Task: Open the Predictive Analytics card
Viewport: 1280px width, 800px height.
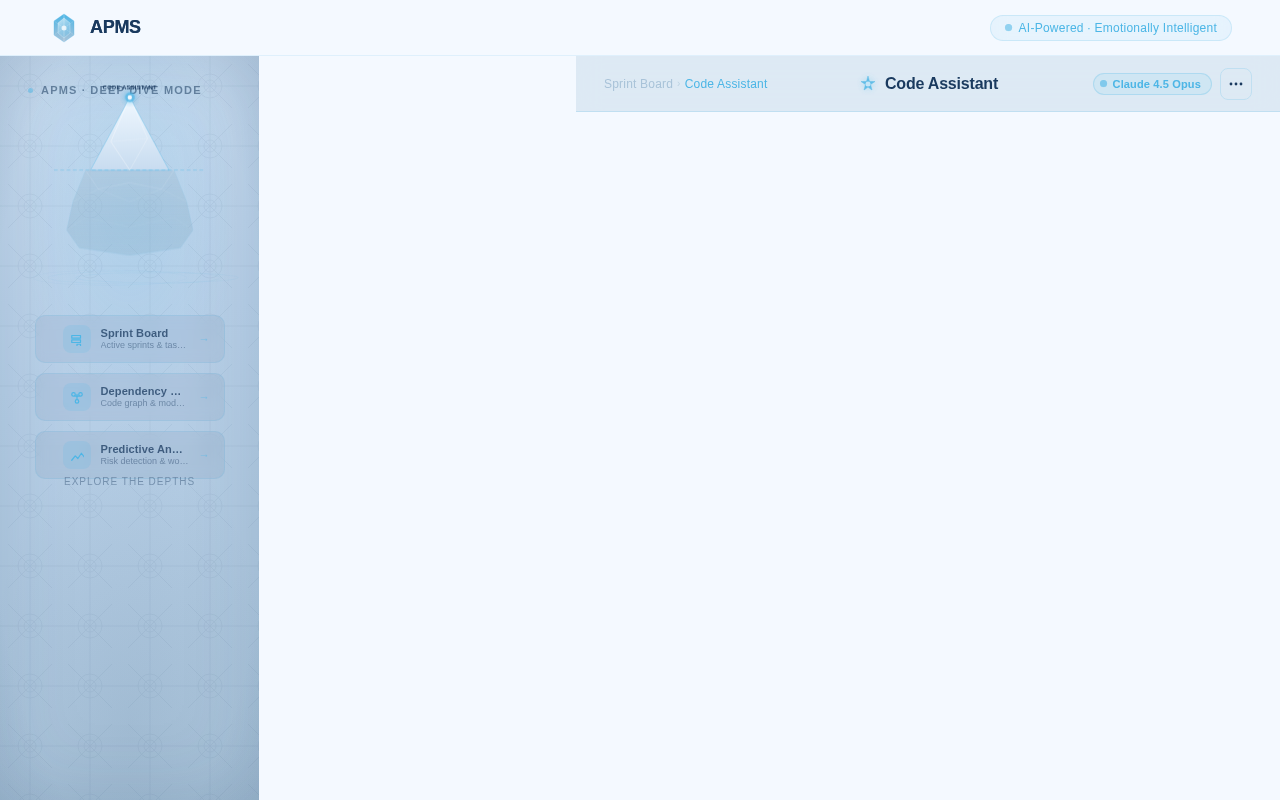Action: click(x=130, y=454)
